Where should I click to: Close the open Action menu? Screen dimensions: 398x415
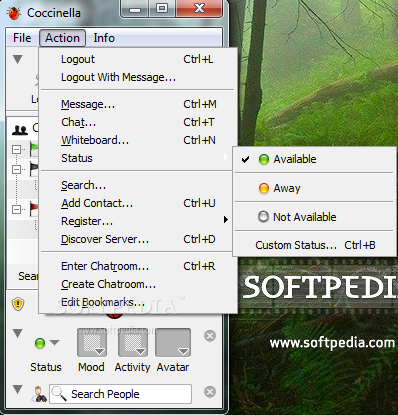click(63, 38)
